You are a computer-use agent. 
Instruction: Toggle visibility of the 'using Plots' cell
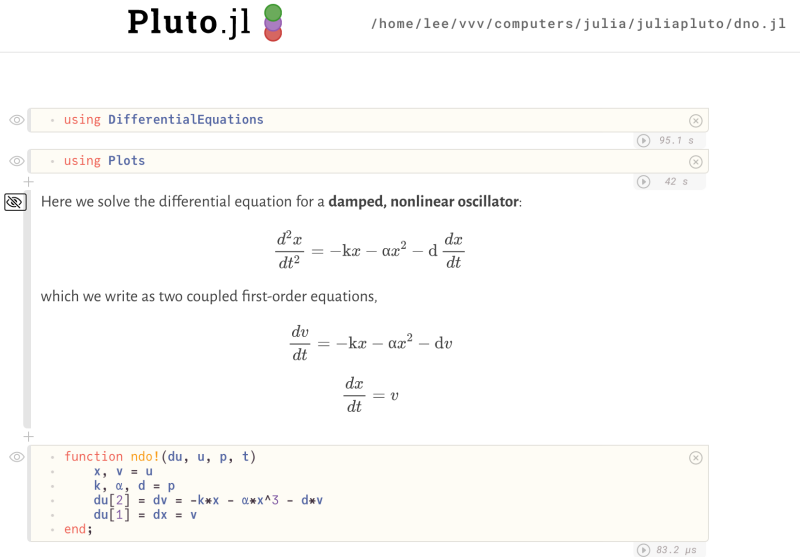(16, 161)
